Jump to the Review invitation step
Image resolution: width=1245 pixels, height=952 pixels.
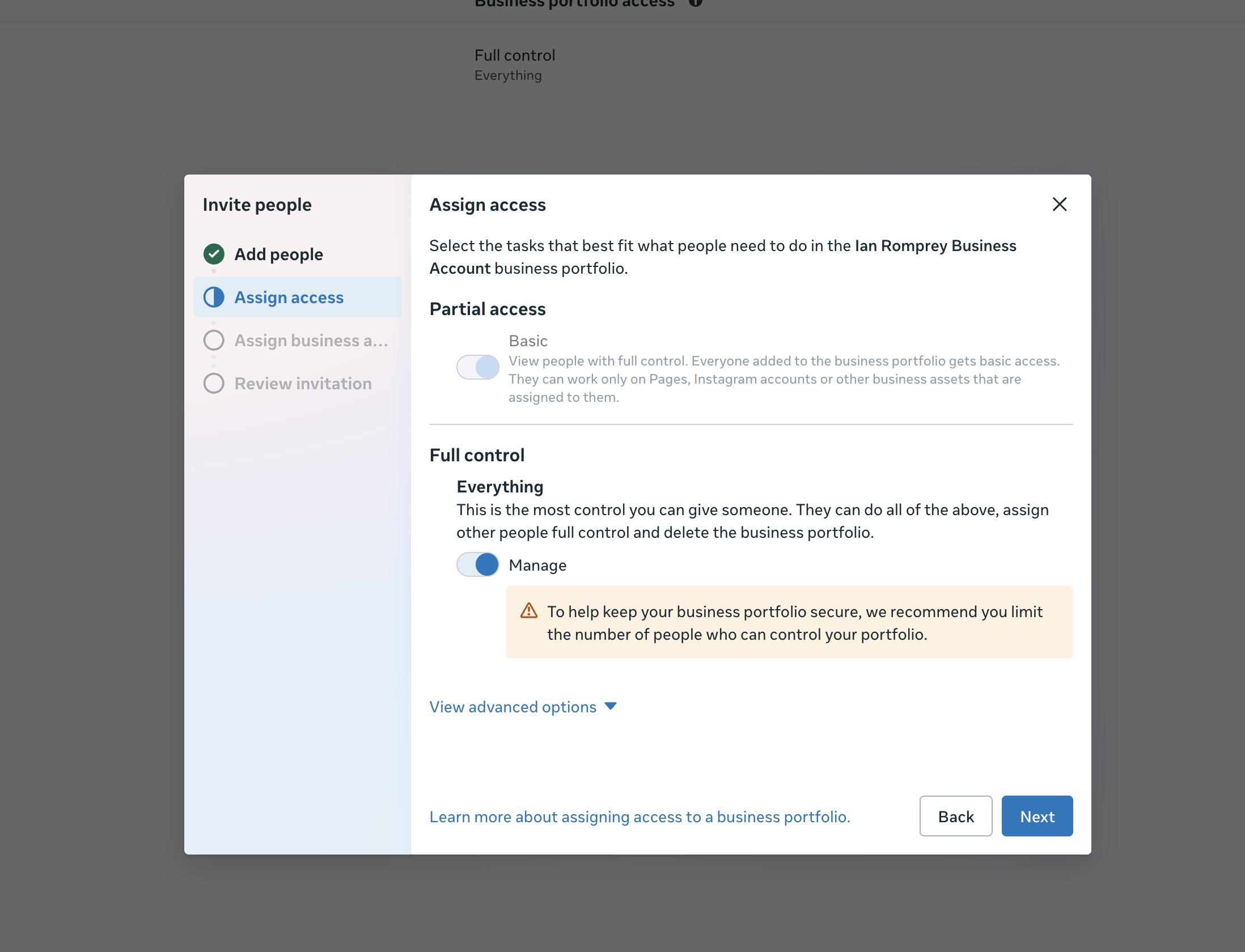[x=303, y=383]
